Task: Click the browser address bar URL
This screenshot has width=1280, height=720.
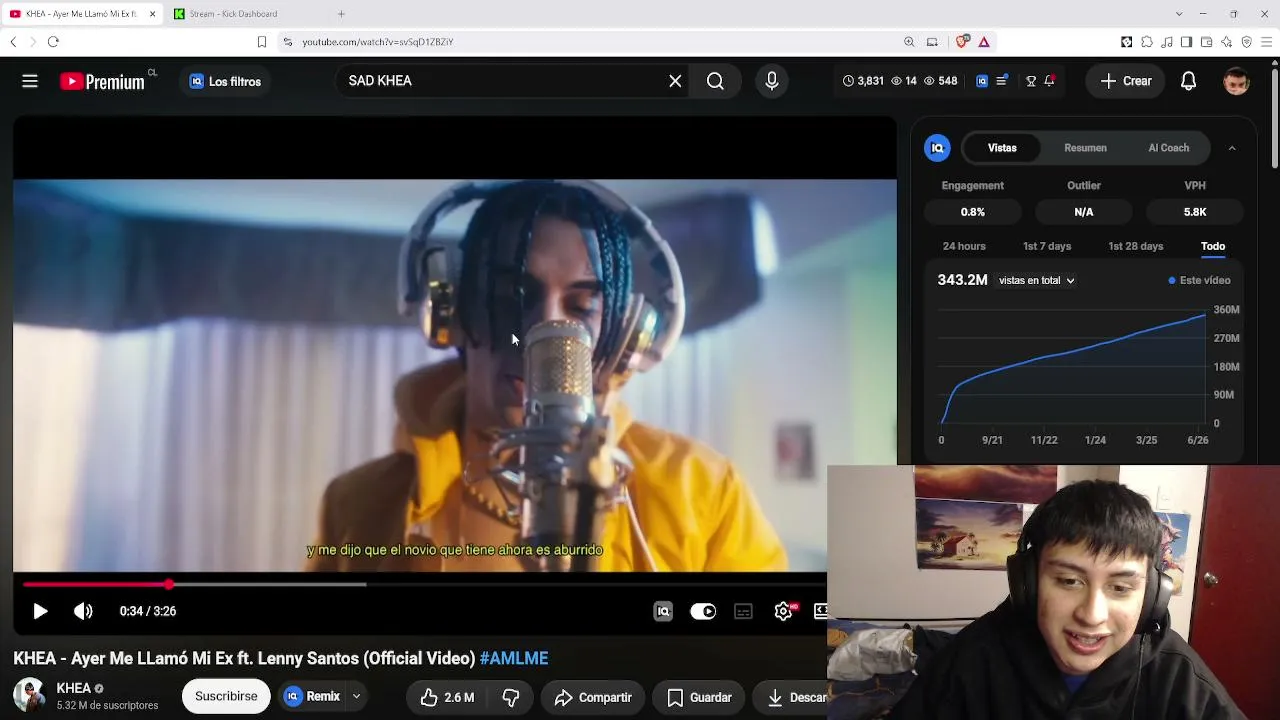Action: (x=378, y=42)
